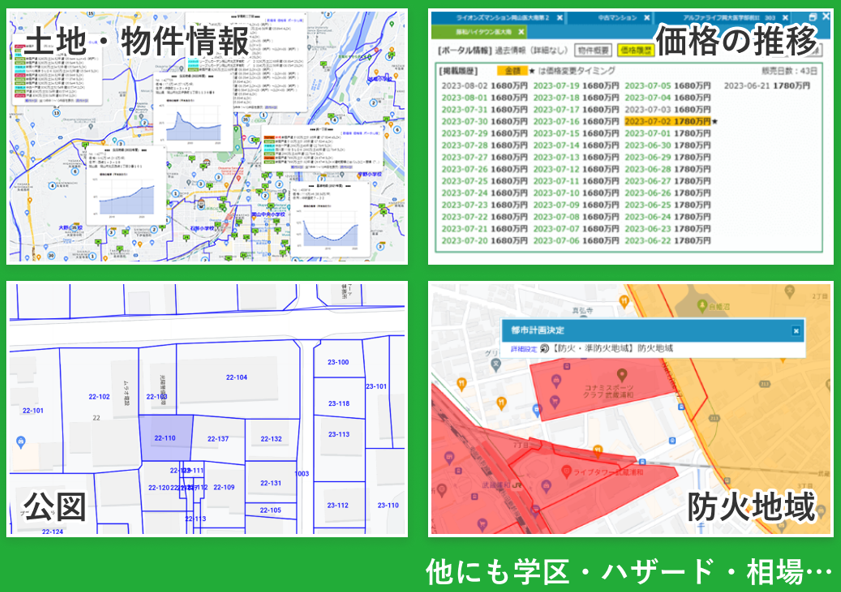Close the 都市計画決定 popup
Viewport: 841px width, 592px height.
click(796, 330)
